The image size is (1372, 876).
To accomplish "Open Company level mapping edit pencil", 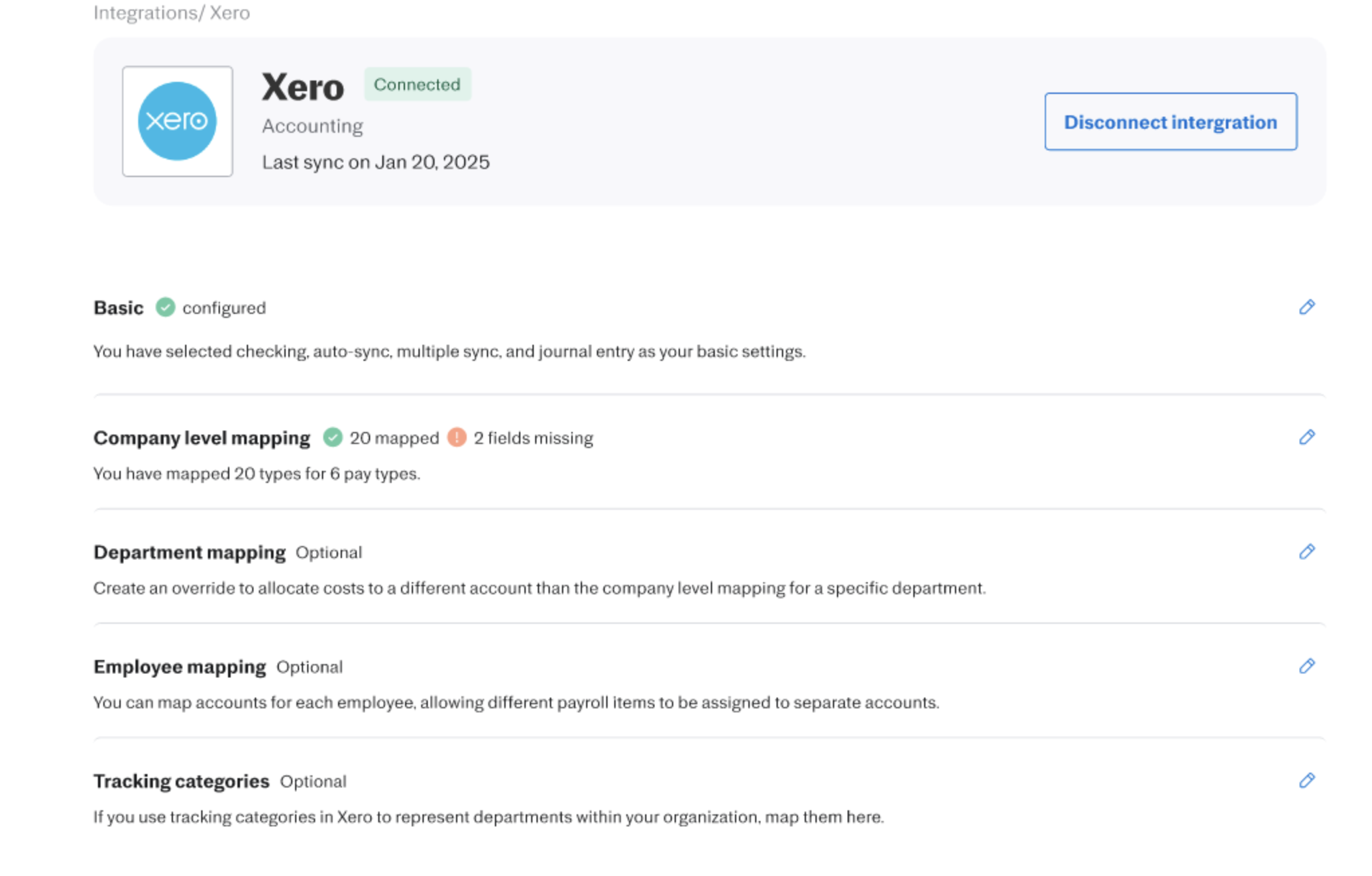I will 1306,437.
